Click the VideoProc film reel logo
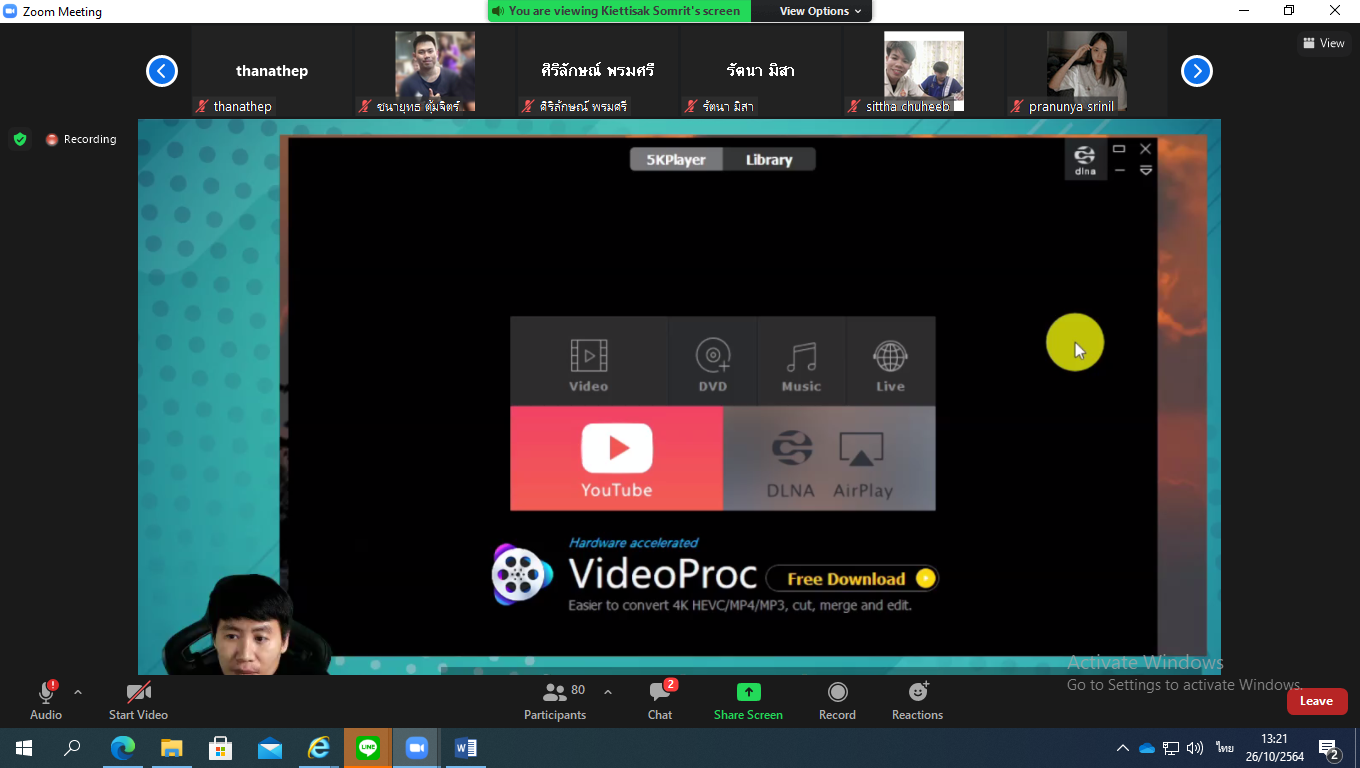This screenshot has height=768, width=1360. click(522, 574)
